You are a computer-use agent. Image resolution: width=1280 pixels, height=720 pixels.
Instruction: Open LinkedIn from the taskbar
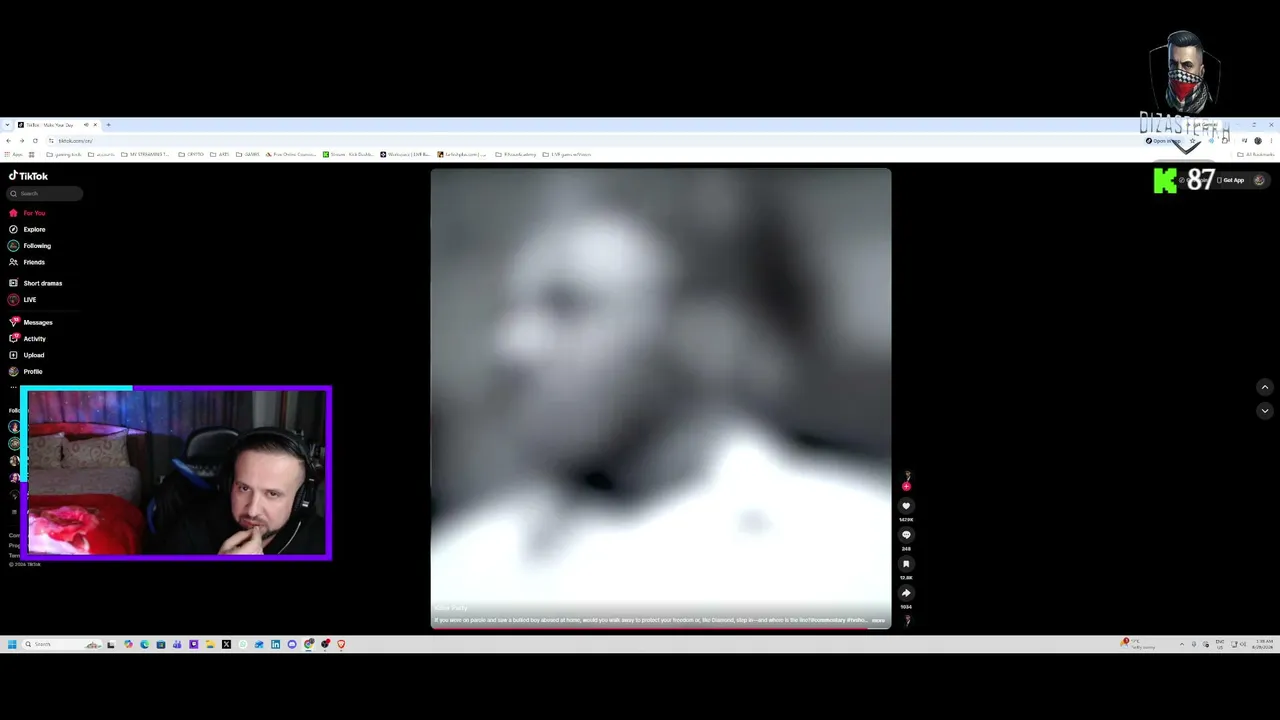pos(275,644)
